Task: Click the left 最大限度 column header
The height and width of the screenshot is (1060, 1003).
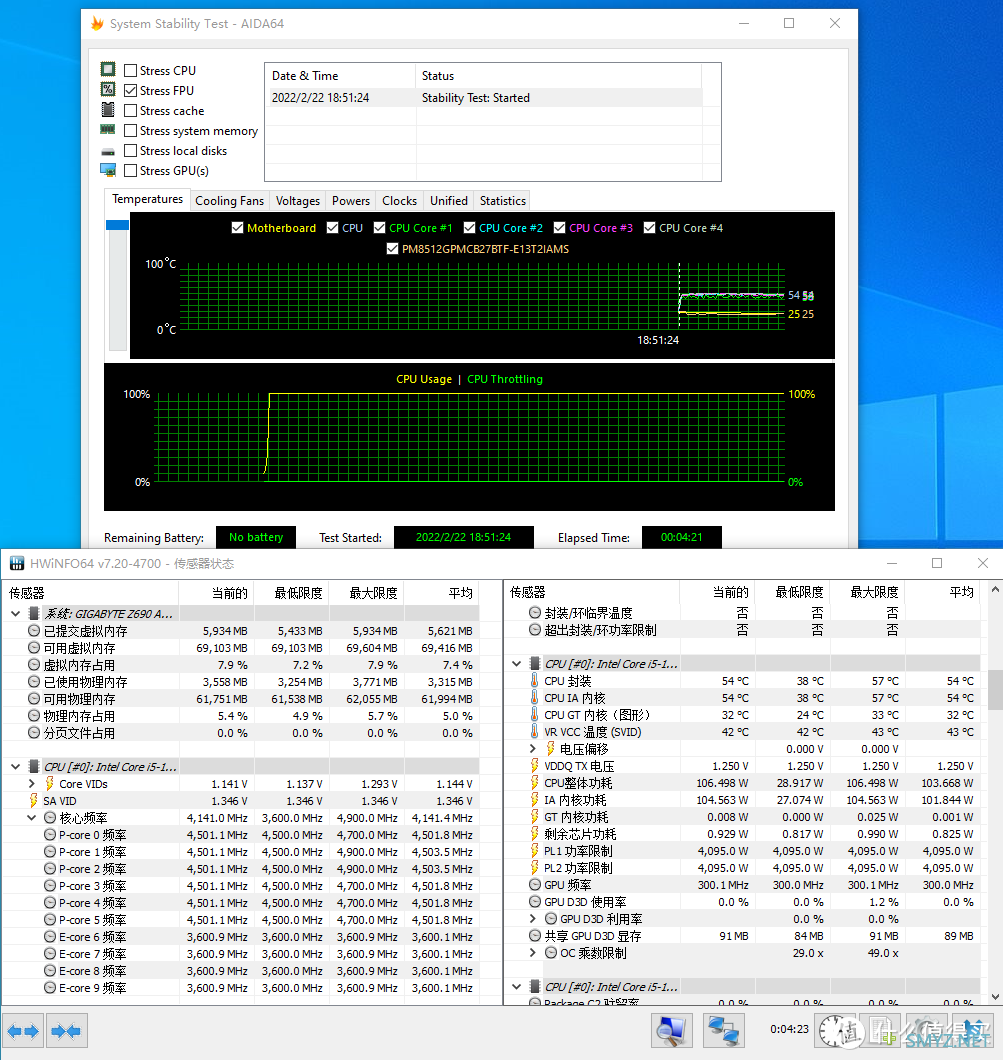Action: click(367, 593)
